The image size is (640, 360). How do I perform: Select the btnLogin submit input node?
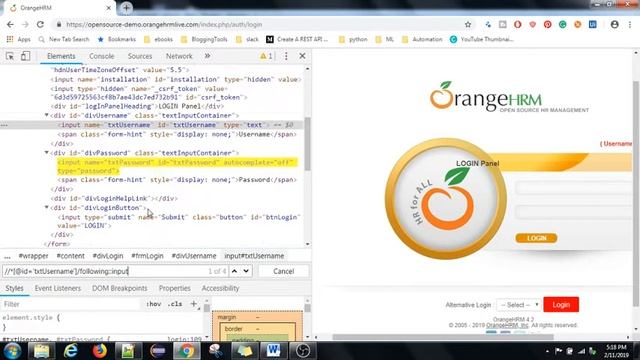tap(179, 221)
